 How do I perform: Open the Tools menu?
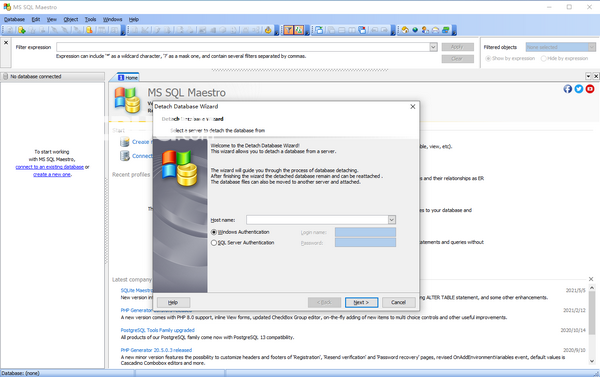90,19
